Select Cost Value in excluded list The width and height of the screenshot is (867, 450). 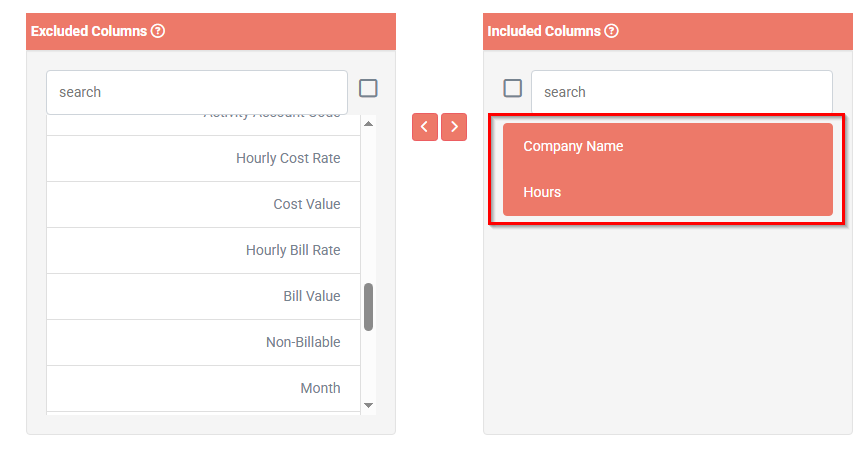203,205
